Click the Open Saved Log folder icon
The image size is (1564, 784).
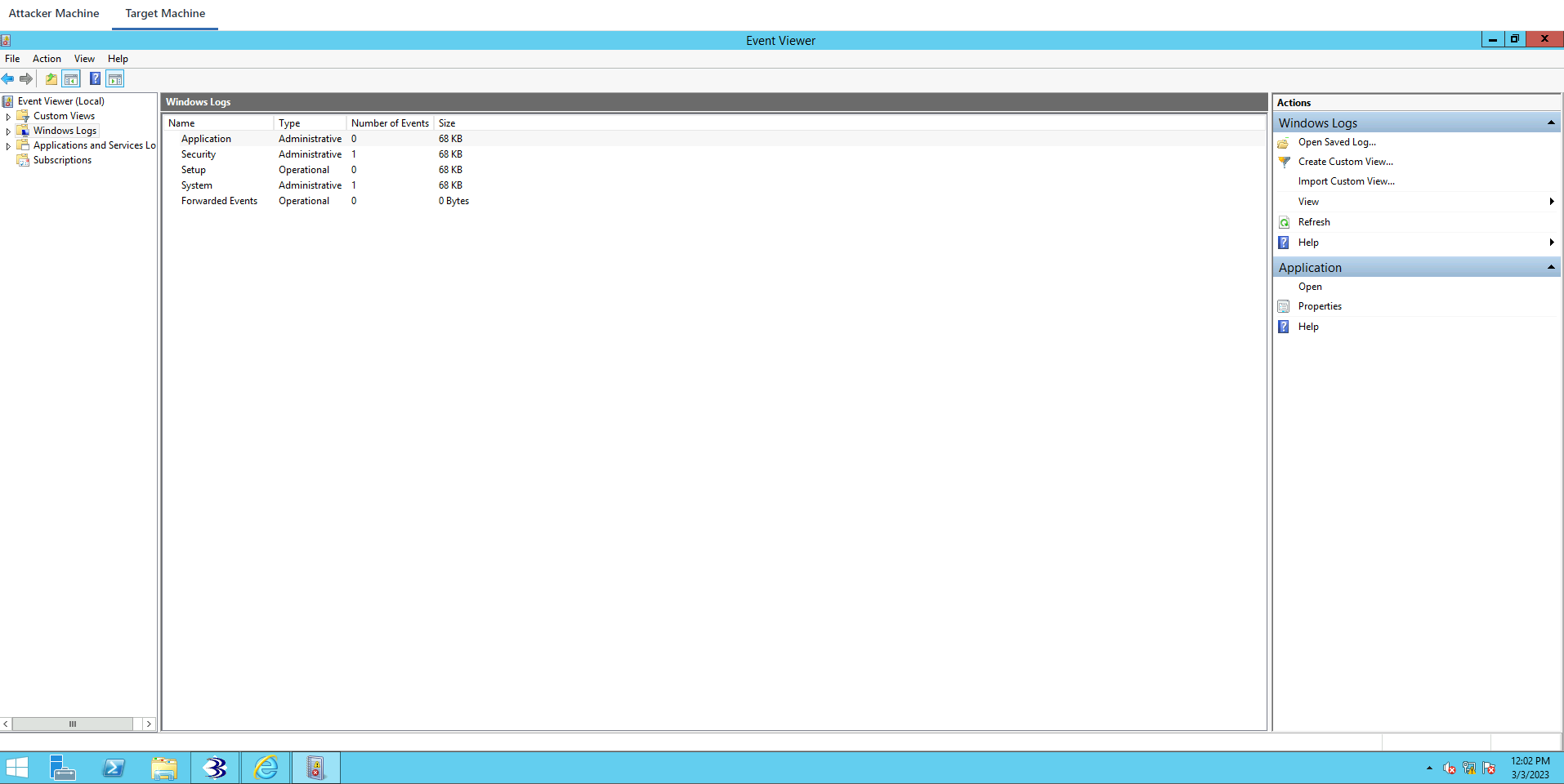1284,143
